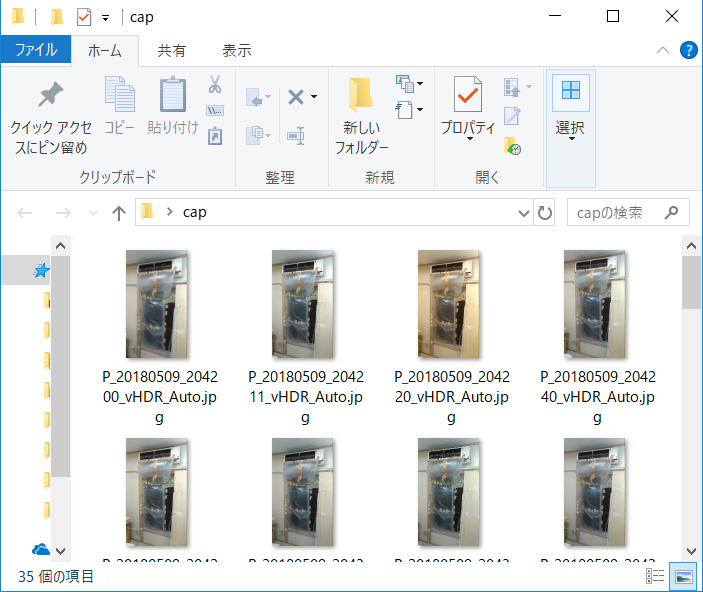Image resolution: width=703 pixels, height=592 pixels.
Task: Switch to large thumbnails view icon
Action: (684, 576)
